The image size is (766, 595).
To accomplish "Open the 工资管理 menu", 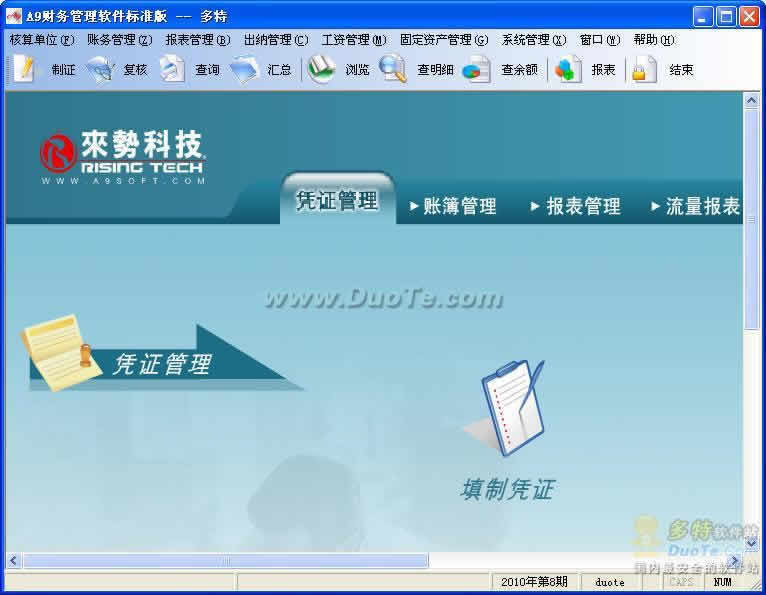I will click(x=353, y=40).
